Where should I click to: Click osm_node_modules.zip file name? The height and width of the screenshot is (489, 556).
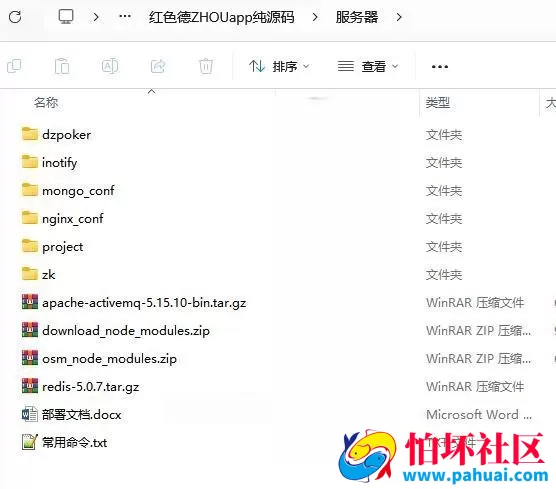pos(109,359)
